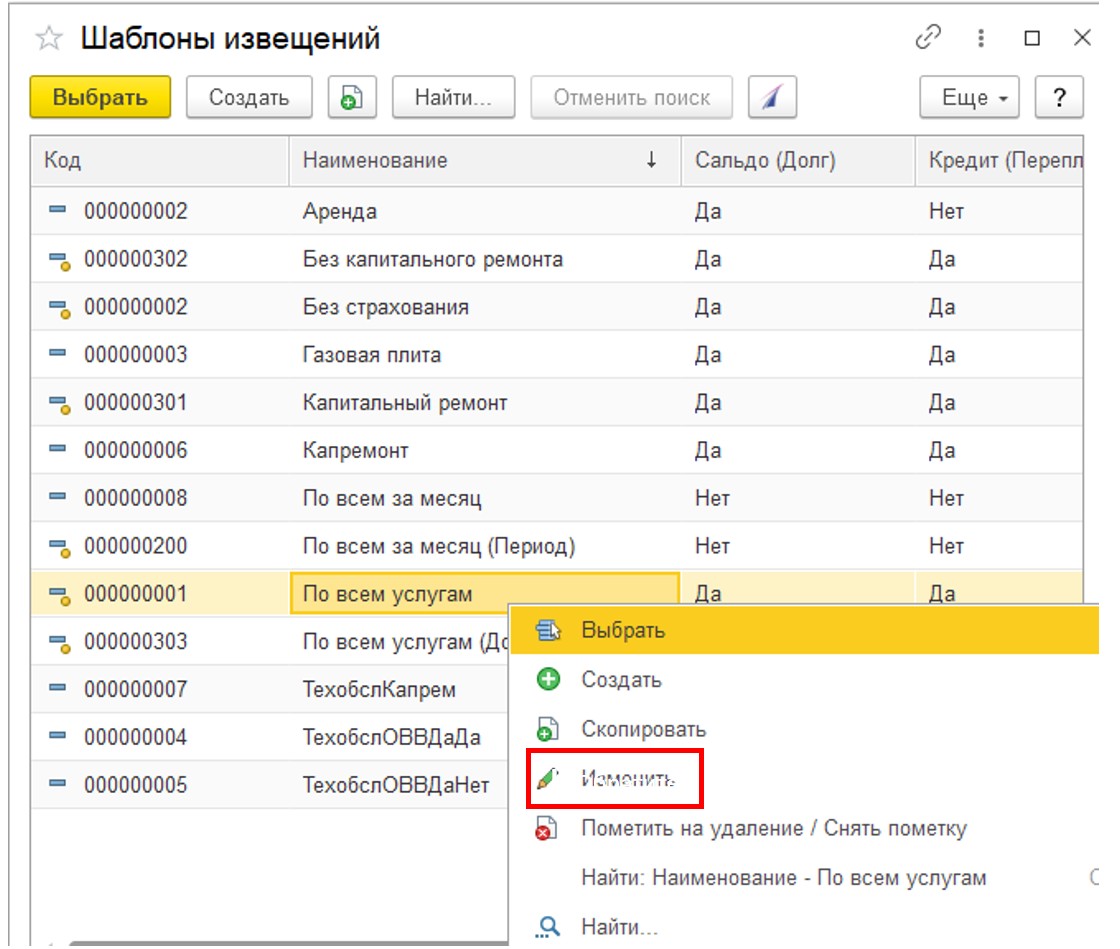1120x949 pixels.
Task: Click the magnifier icon next to Найти... menu item
Action: coord(548,927)
